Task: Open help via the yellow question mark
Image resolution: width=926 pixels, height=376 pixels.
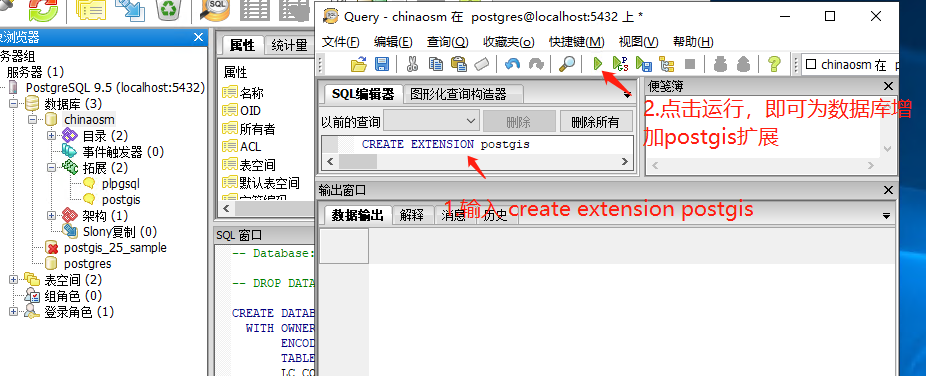Action: [774, 64]
